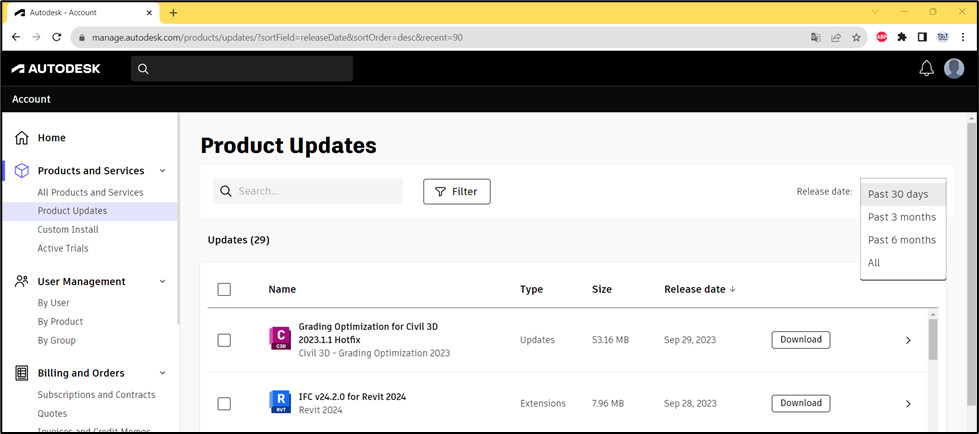Open Quotes under Billing and Orders

[52, 413]
